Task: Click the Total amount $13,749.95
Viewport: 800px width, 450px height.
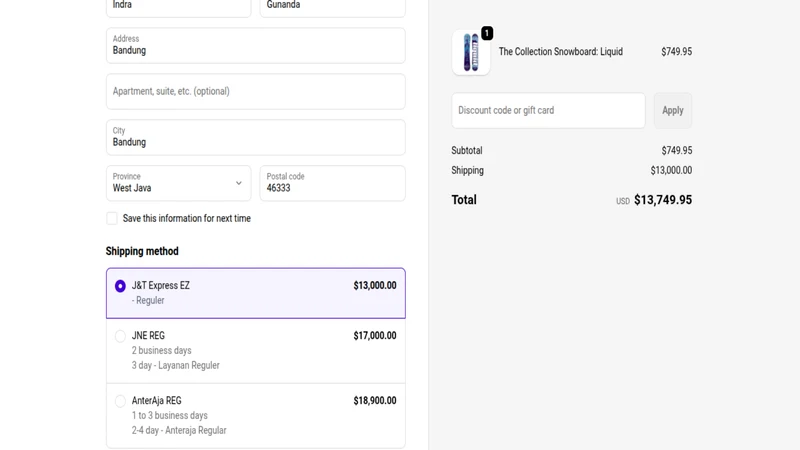Action: point(663,200)
